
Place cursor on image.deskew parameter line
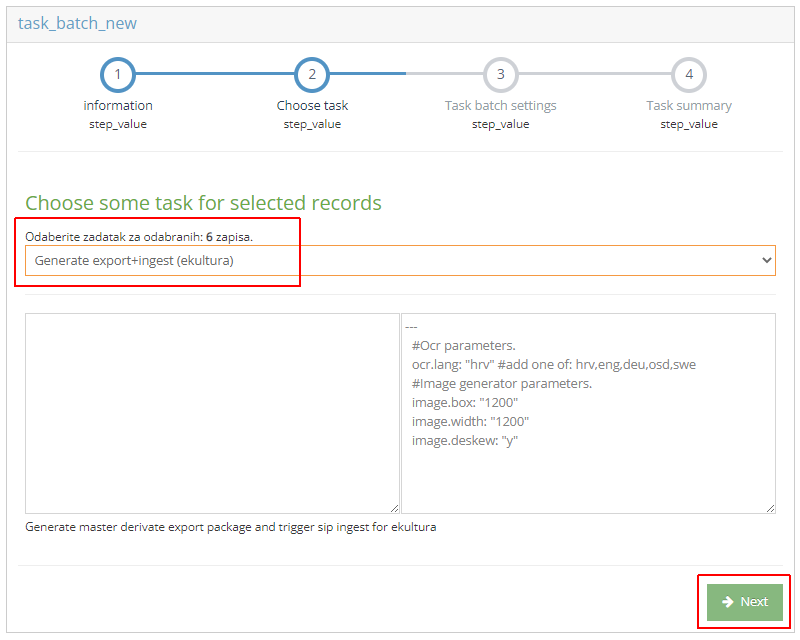tap(465, 441)
